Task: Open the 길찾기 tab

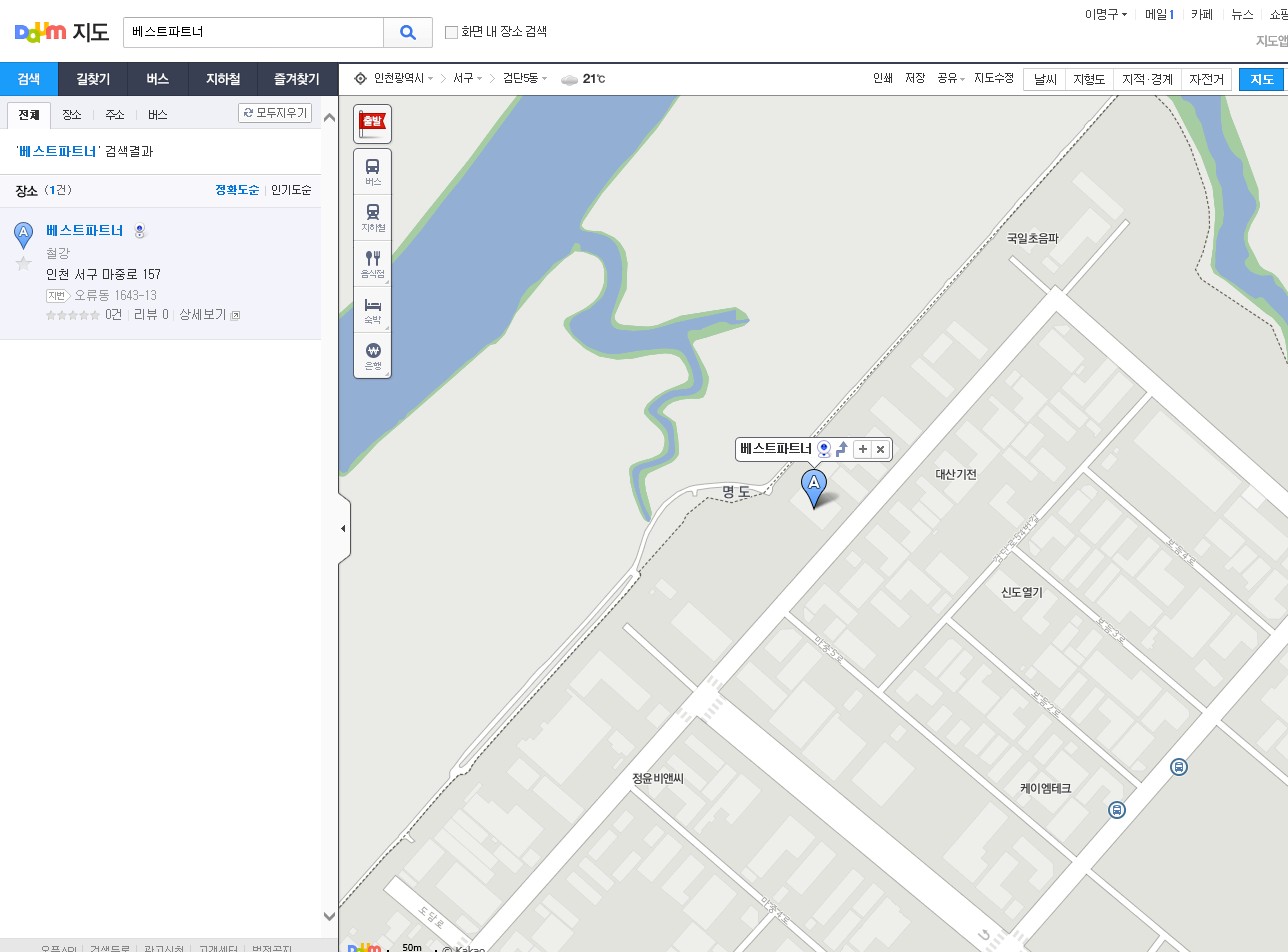Action: coord(93,79)
